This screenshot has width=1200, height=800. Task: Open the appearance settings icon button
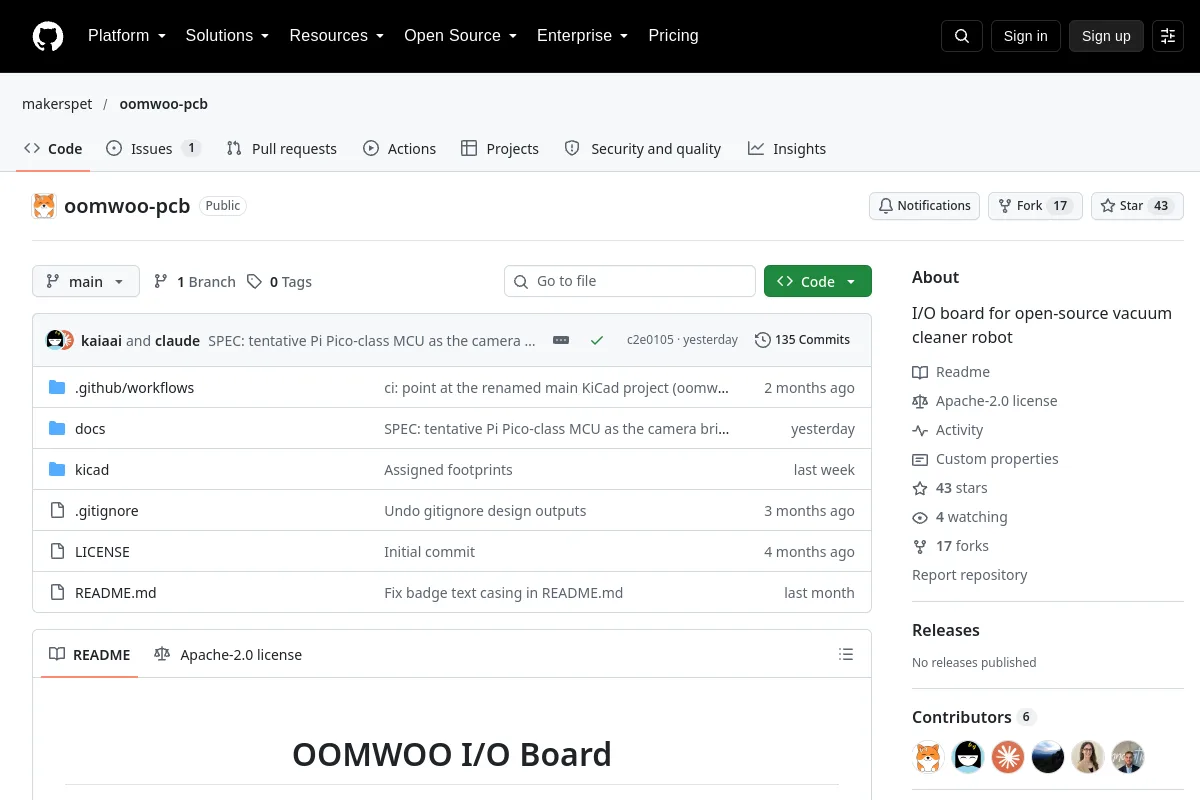click(x=1168, y=36)
